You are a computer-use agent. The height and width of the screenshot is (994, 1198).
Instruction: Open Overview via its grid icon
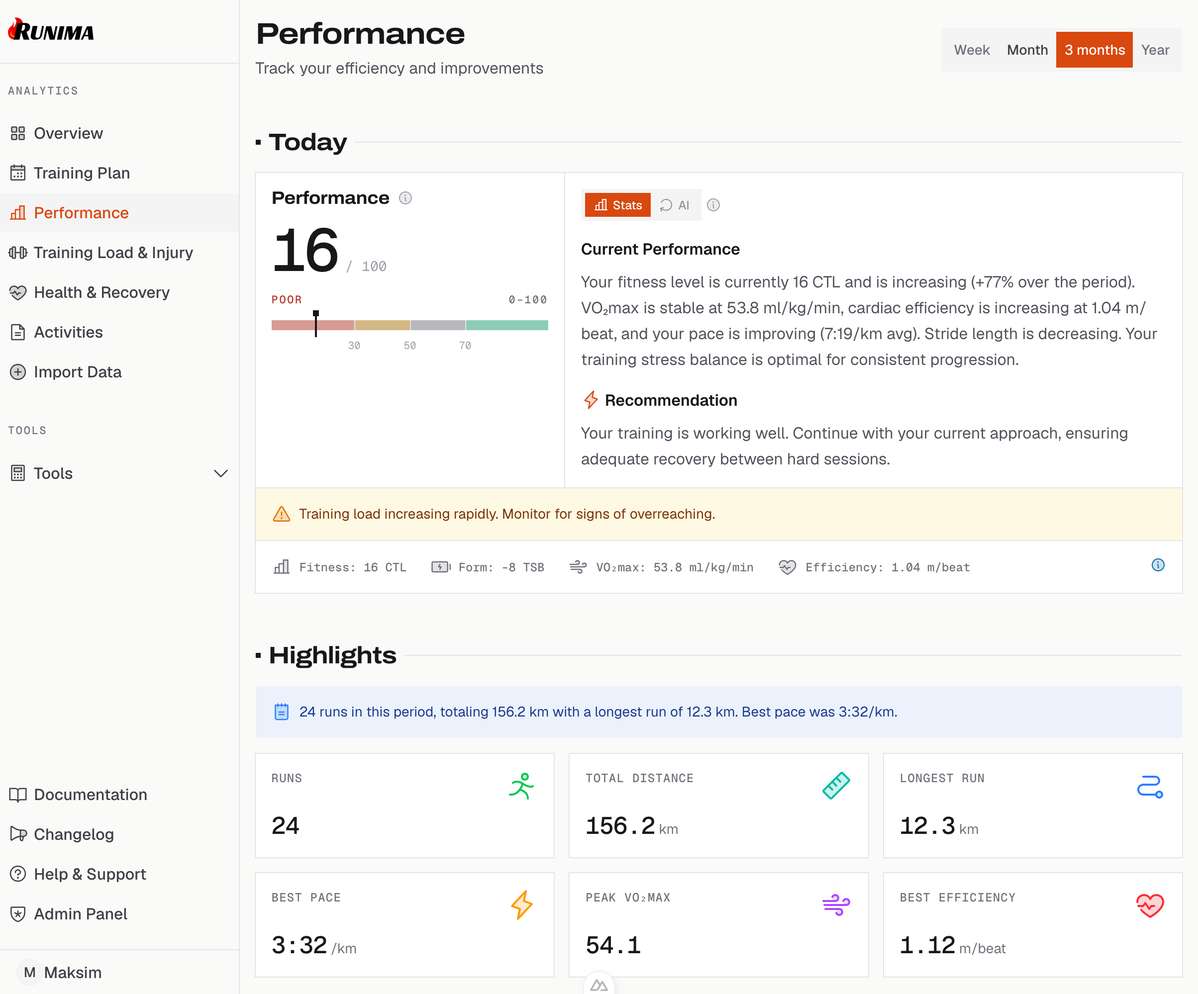(18, 134)
